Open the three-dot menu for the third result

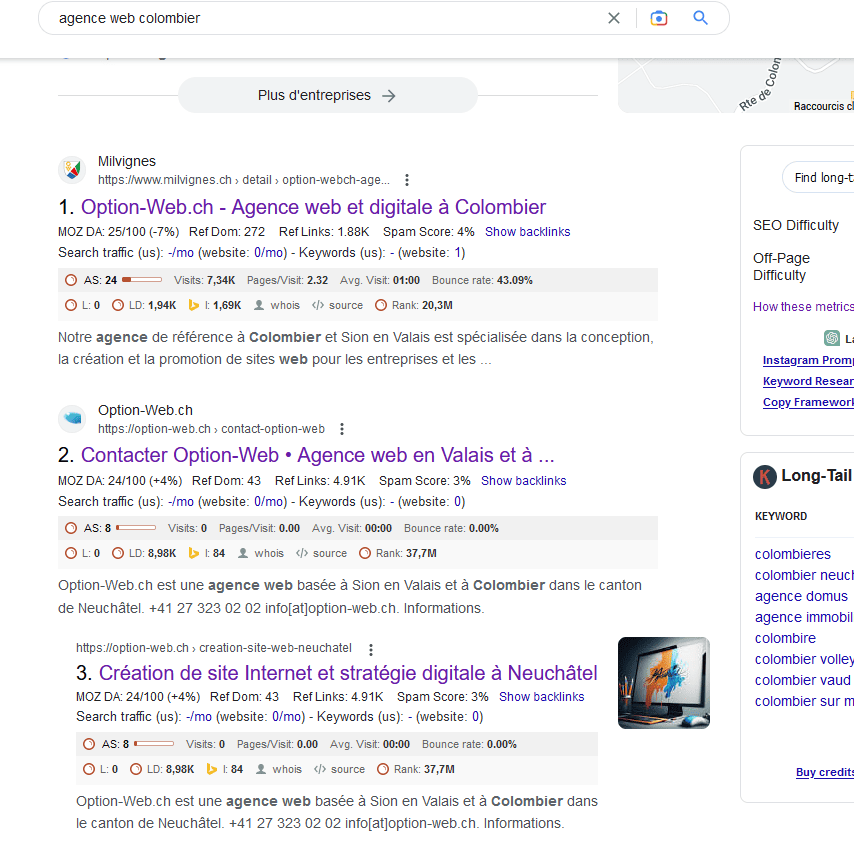(370, 649)
